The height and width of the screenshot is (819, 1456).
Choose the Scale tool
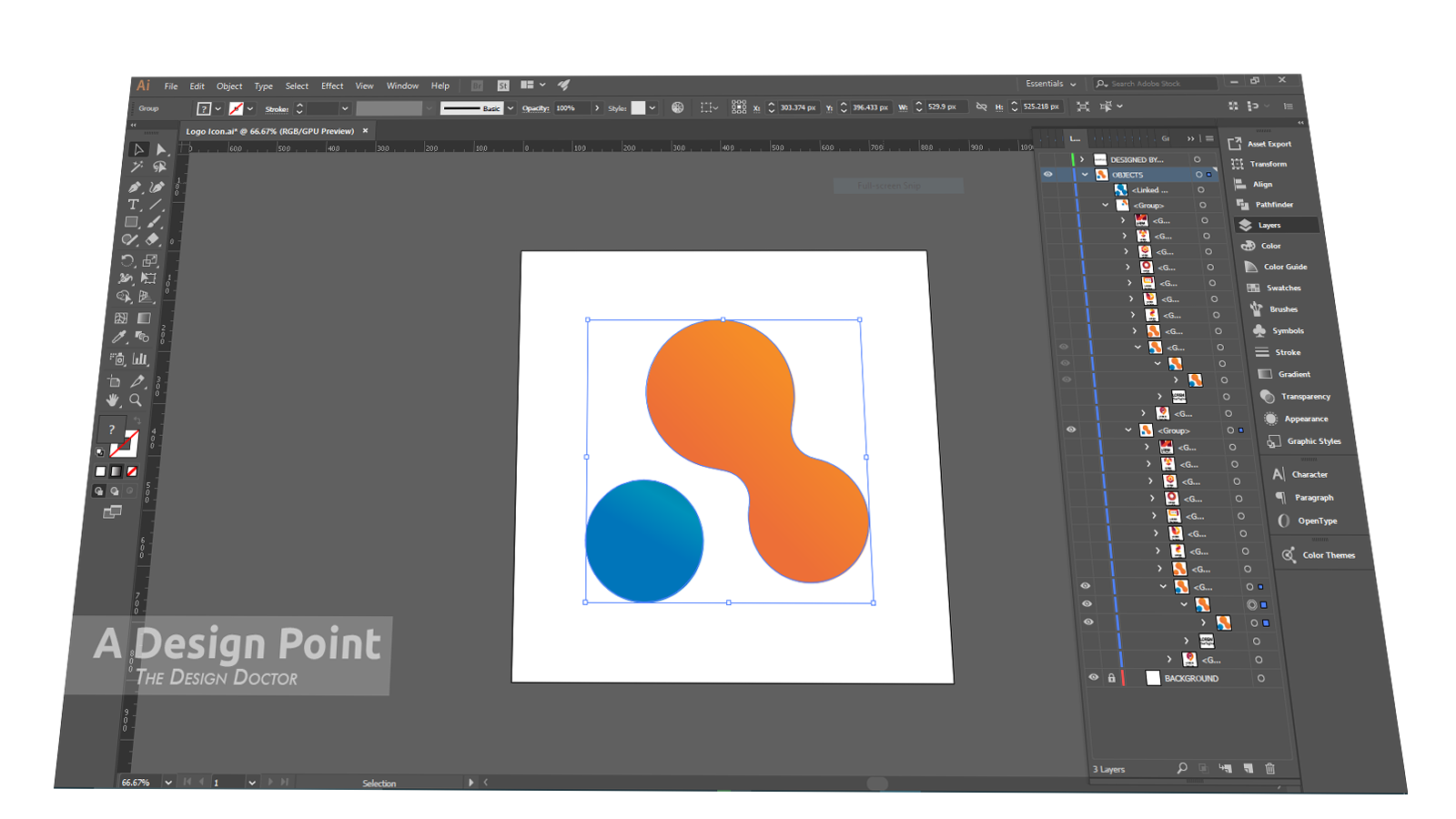150,260
